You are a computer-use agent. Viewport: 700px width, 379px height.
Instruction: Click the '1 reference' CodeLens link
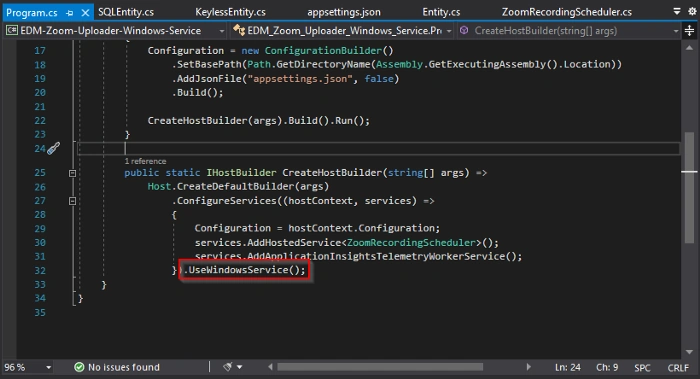click(145, 161)
